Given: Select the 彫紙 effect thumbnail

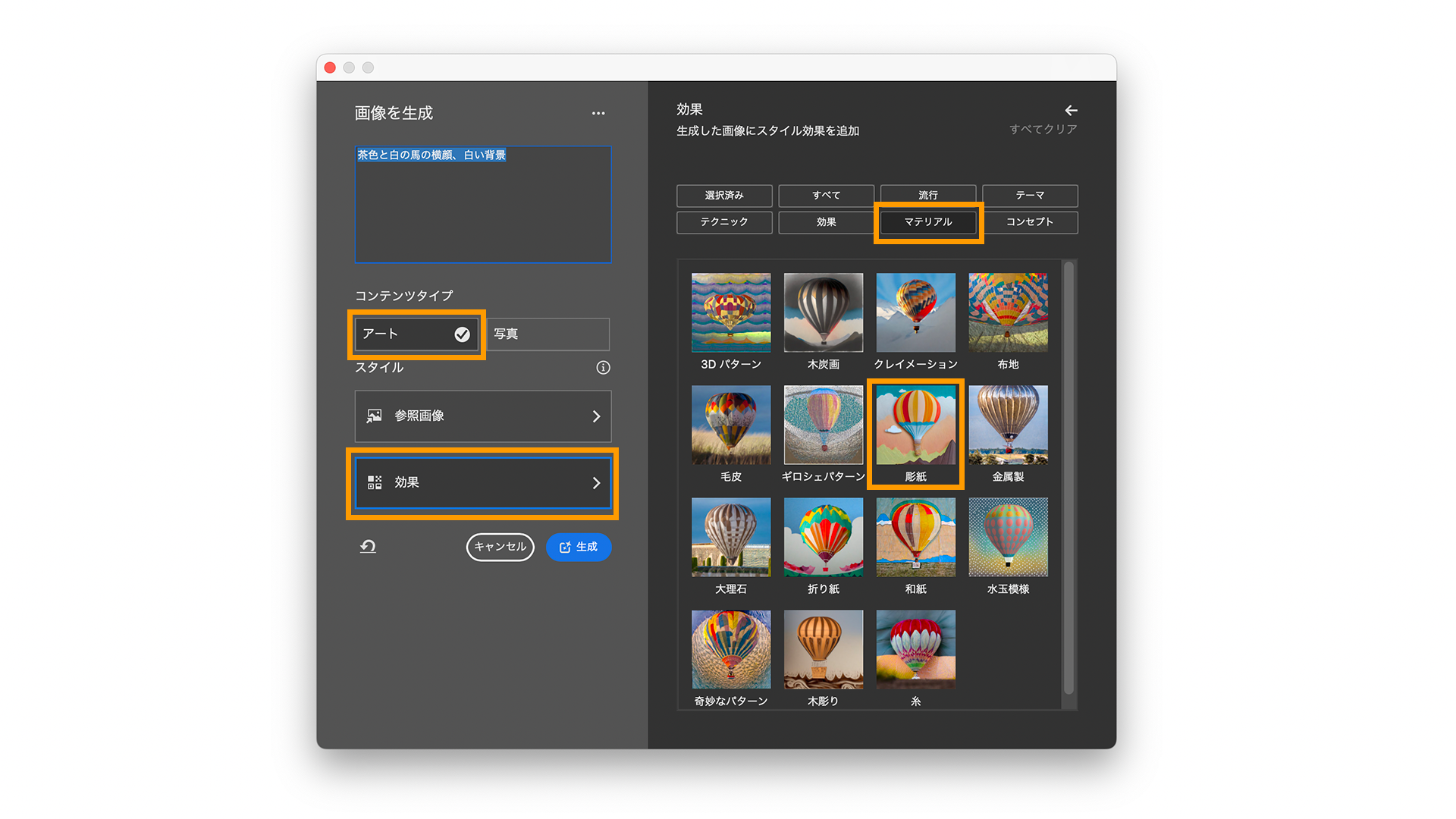Looking at the screenshot, I should (x=915, y=425).
